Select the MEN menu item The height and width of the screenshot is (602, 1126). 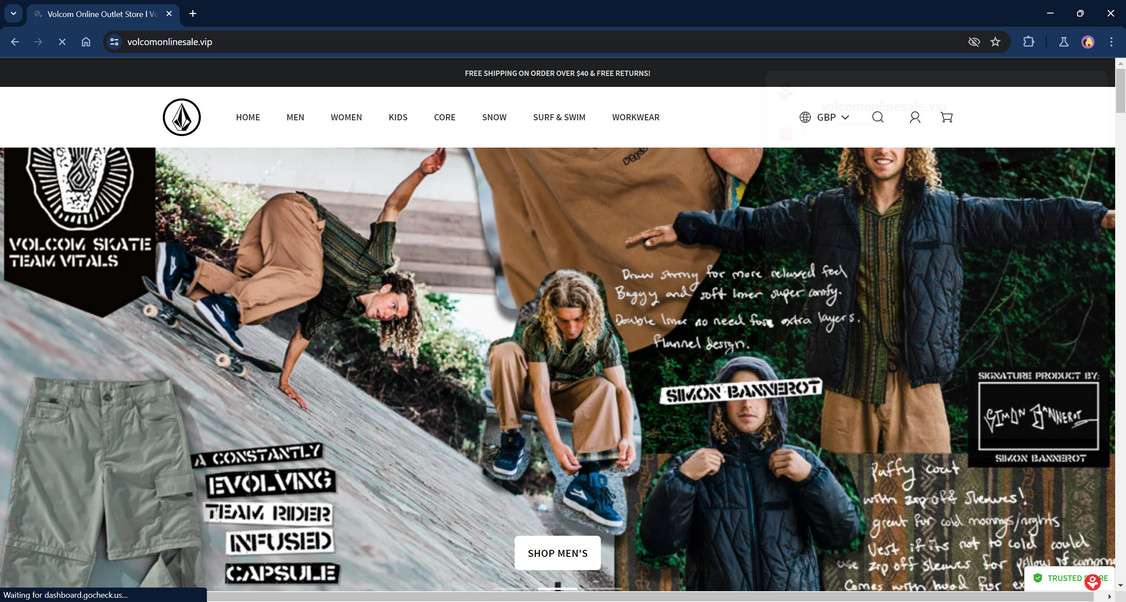295,117
